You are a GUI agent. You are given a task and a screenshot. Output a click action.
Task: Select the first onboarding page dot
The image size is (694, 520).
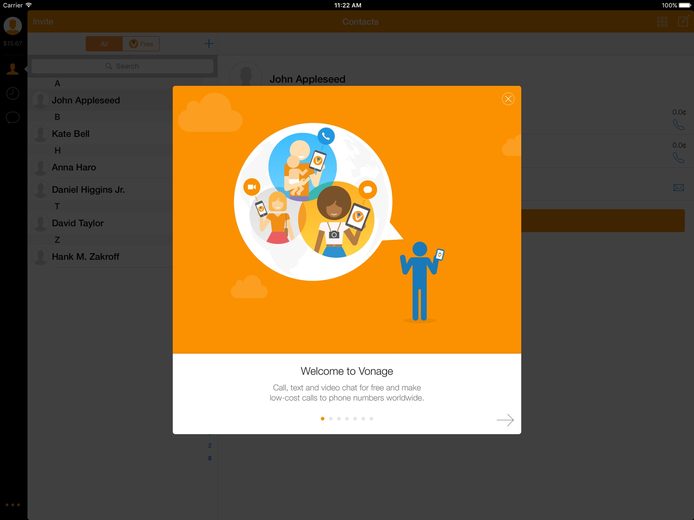[x=322, y=418]
